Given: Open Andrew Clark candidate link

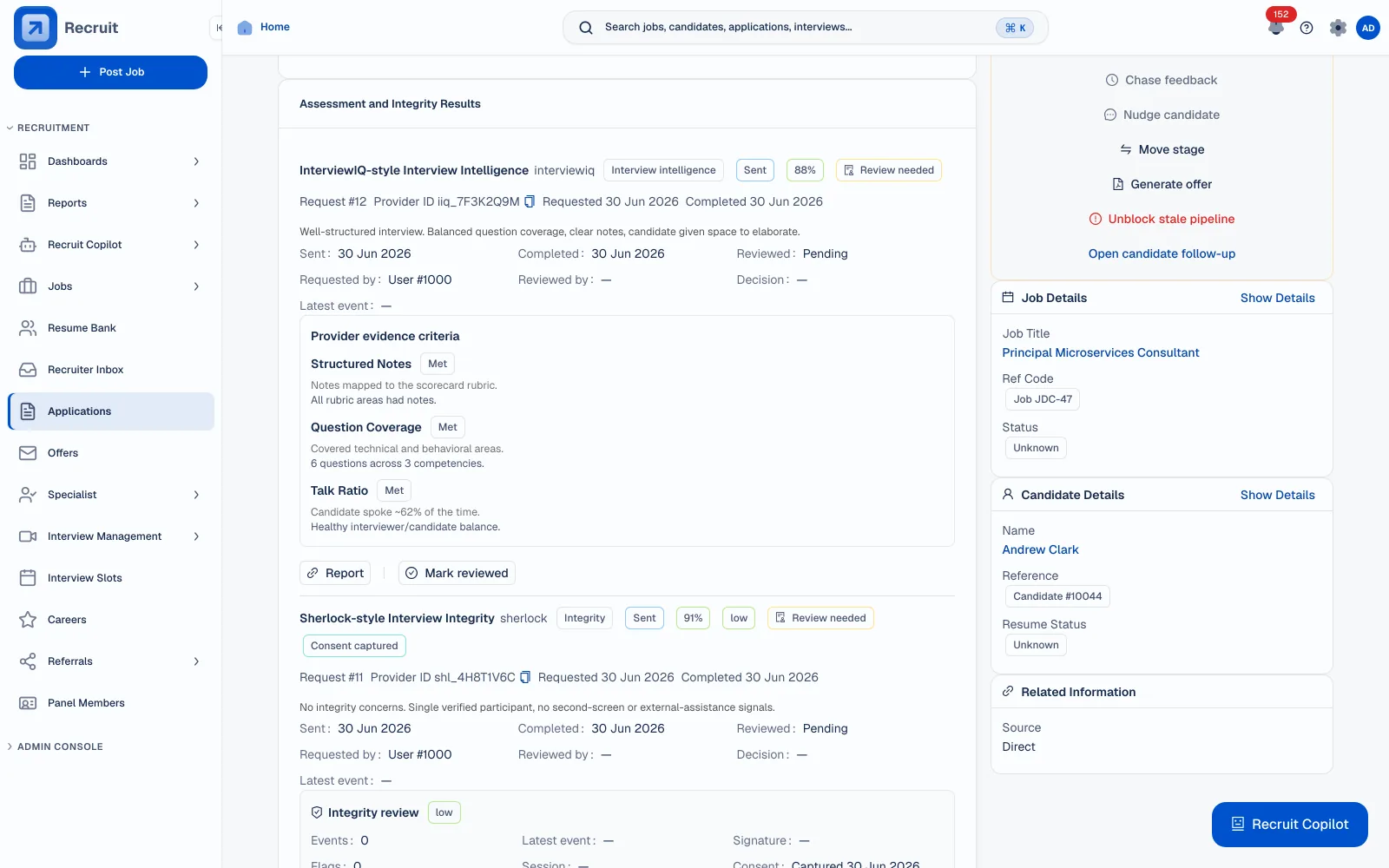Looking at the screenshot, I should tap(1040, 549).
